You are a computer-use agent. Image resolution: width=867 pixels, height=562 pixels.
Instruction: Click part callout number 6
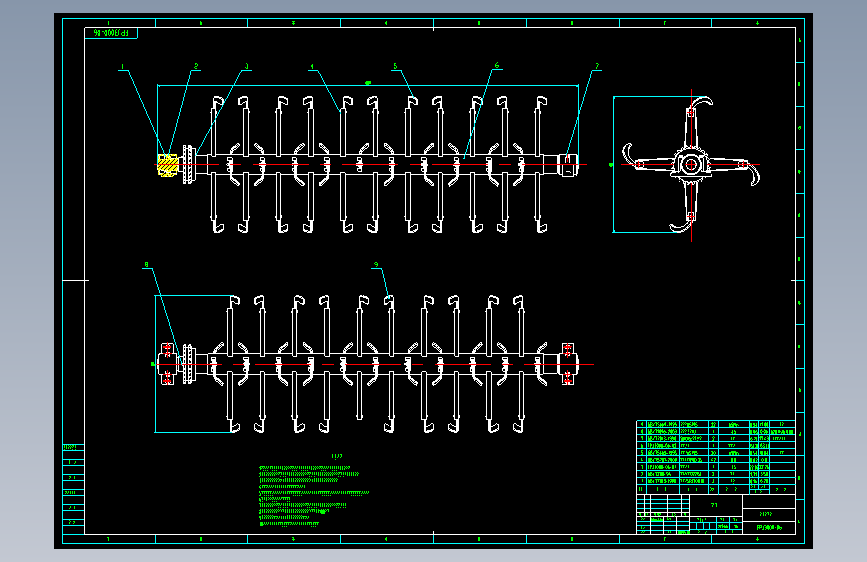tap(497, 65)
